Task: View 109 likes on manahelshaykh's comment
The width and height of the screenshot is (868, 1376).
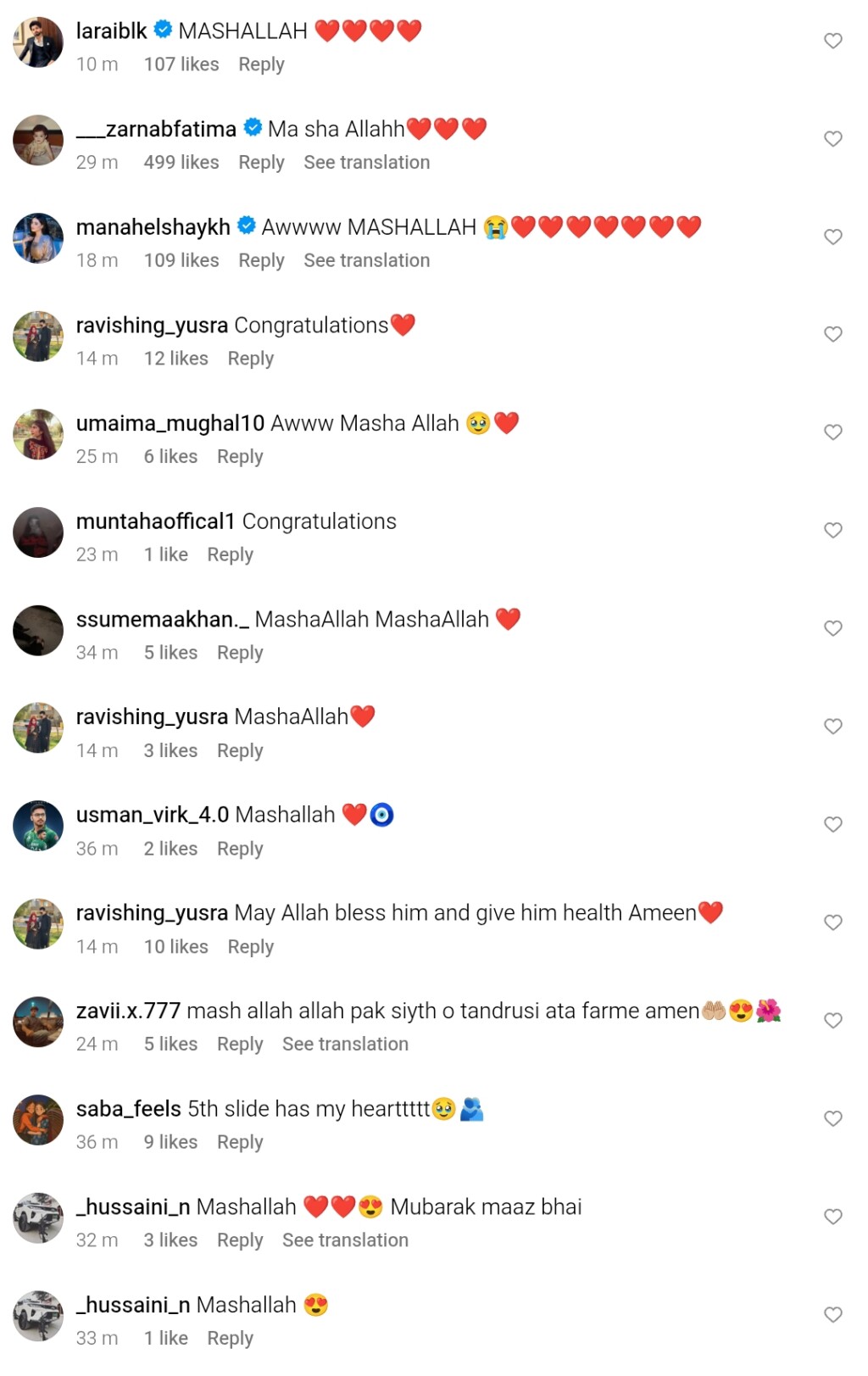Action: pyautogui.click(x=181, y=260)
